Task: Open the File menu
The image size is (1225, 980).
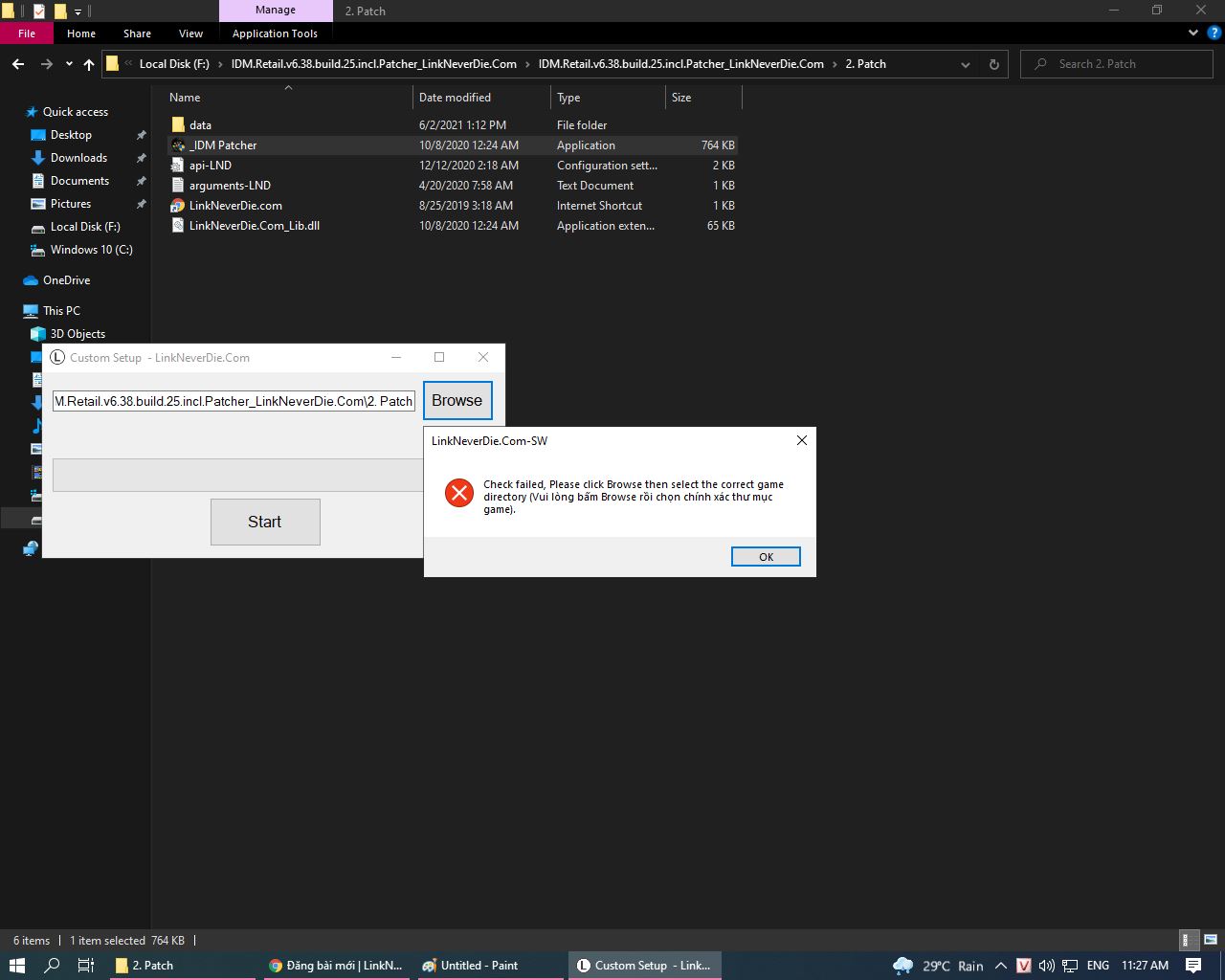Action: [x=27, y=33]
